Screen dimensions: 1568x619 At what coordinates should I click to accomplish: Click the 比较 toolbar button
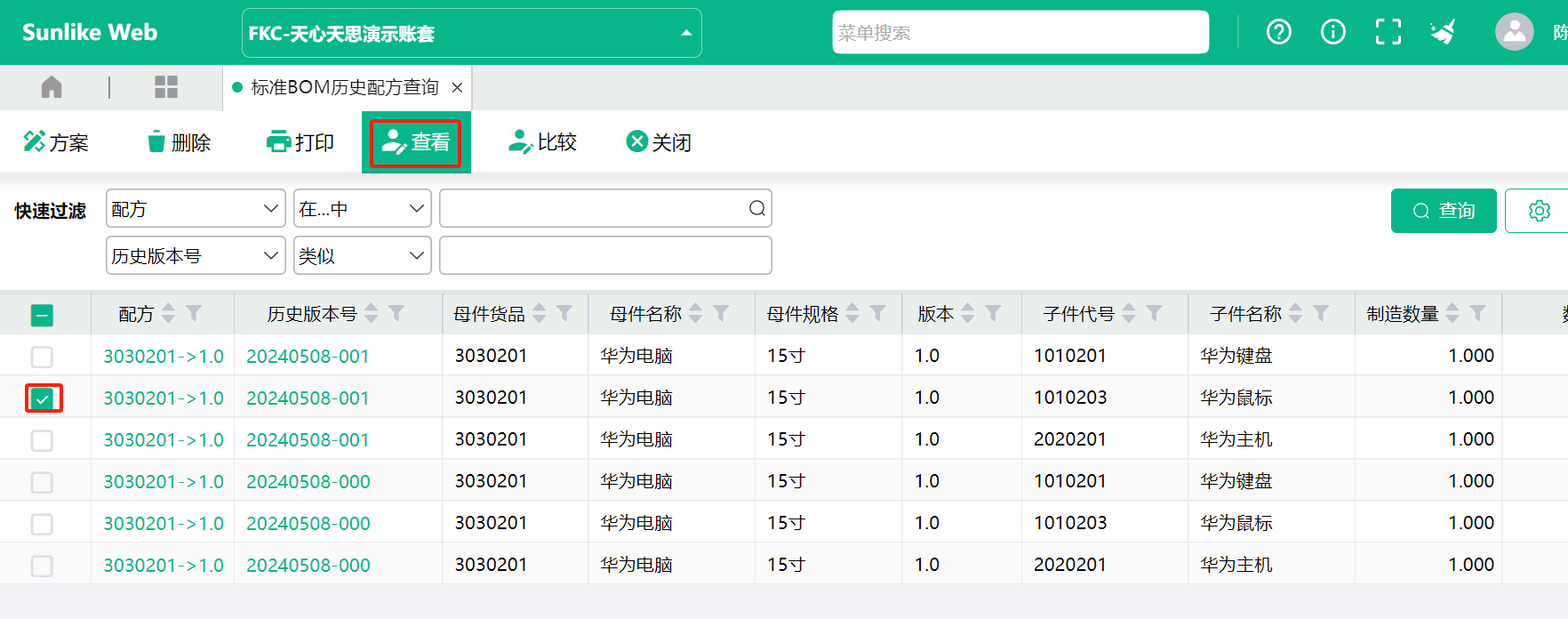point(542,141)
